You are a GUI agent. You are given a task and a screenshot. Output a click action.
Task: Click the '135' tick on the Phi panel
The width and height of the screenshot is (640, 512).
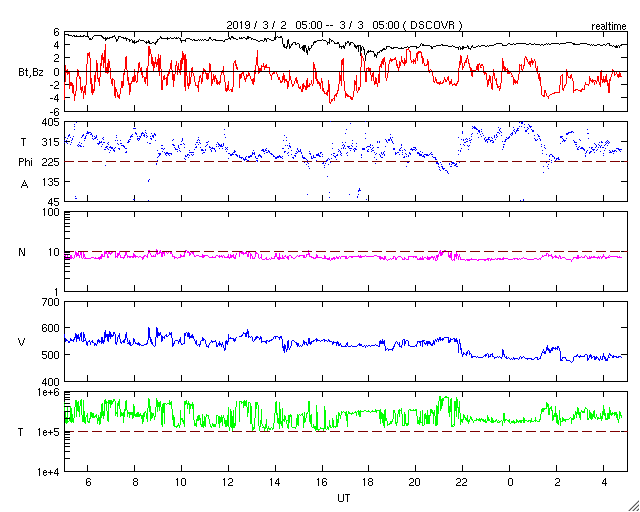[51, 182]
